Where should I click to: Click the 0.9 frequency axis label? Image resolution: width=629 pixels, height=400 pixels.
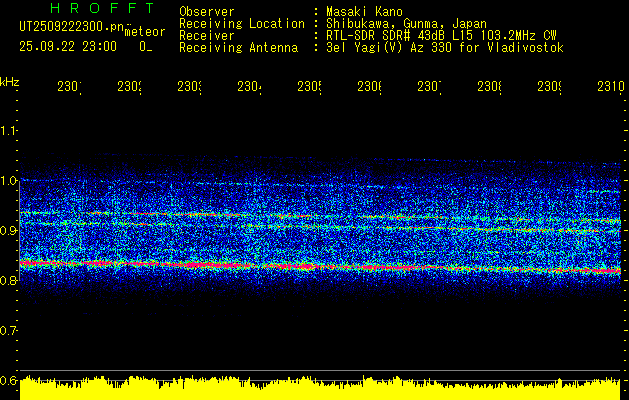8,230
